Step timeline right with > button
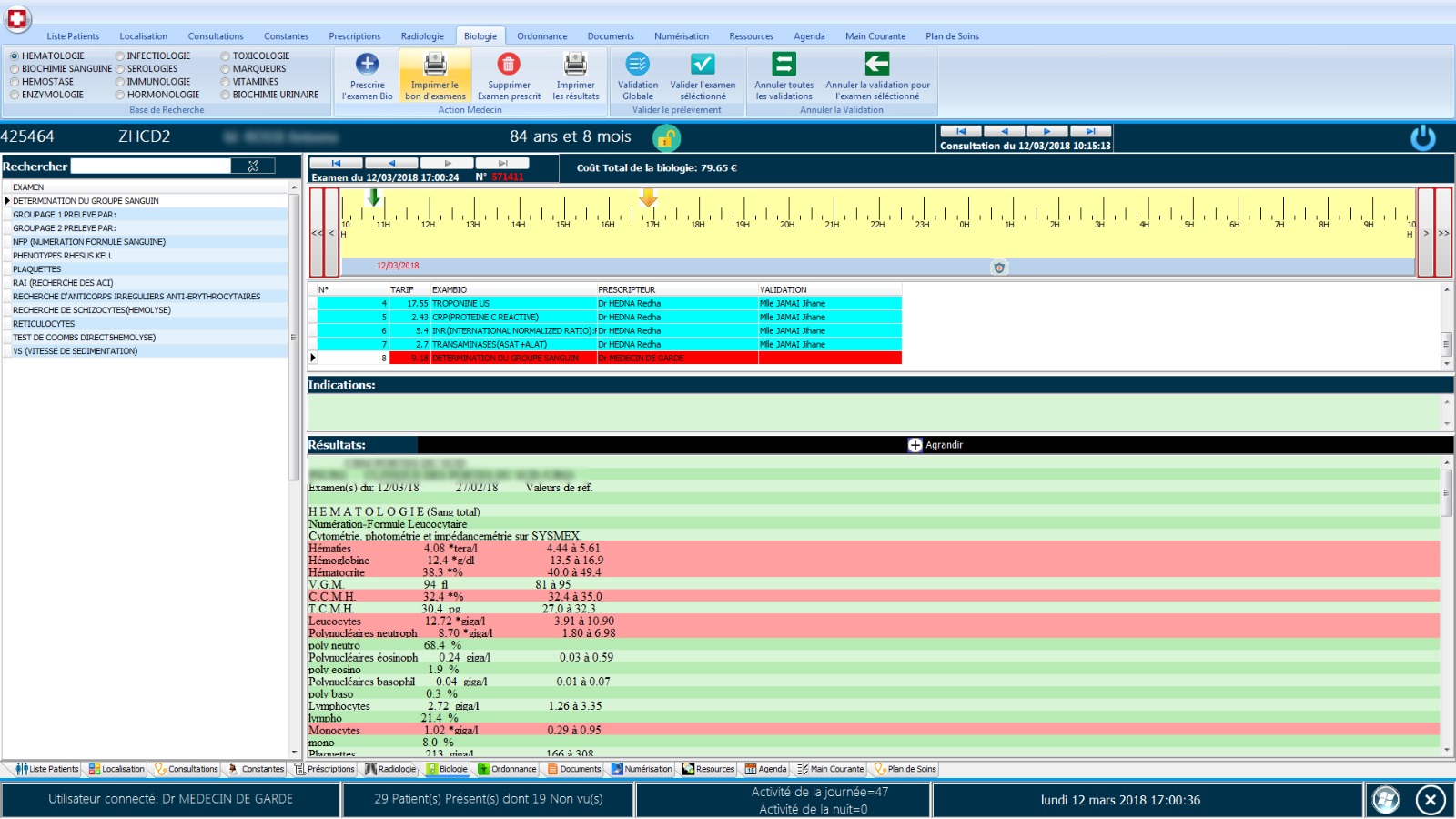This screenshot has height=819, width=1456. point(1426,233)
